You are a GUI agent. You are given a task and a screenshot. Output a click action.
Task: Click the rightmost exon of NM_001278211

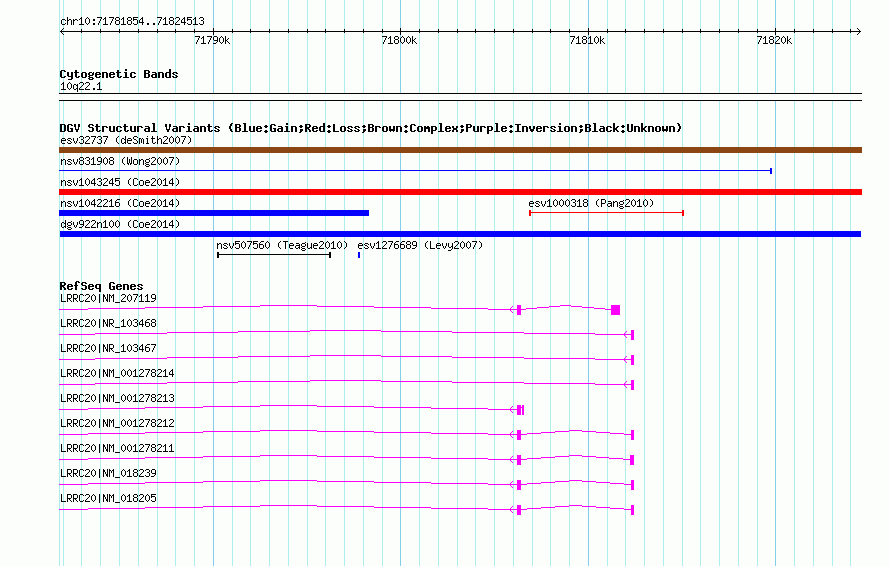(632, 460)
